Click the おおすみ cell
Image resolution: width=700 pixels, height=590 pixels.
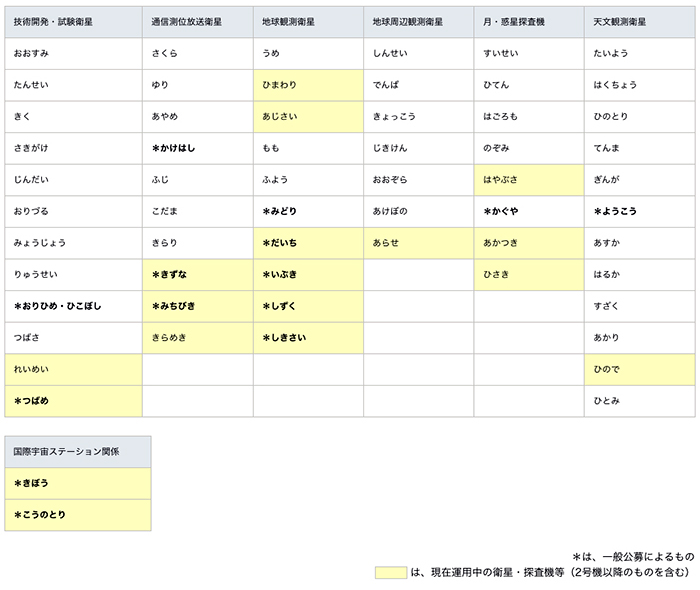[x=74, y=54]
